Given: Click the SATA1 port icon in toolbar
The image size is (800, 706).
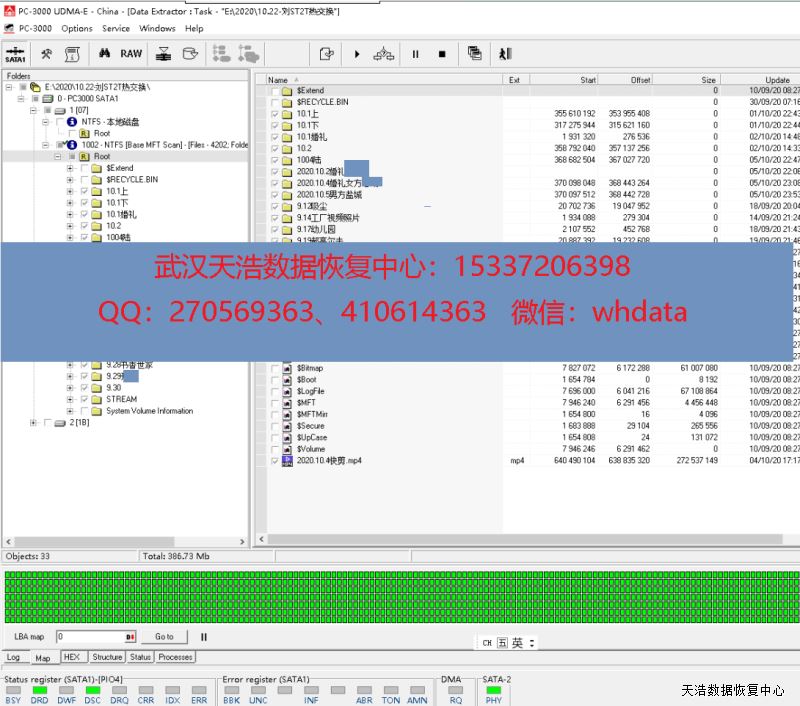Looking at the screenshot, I should [16, 54].
